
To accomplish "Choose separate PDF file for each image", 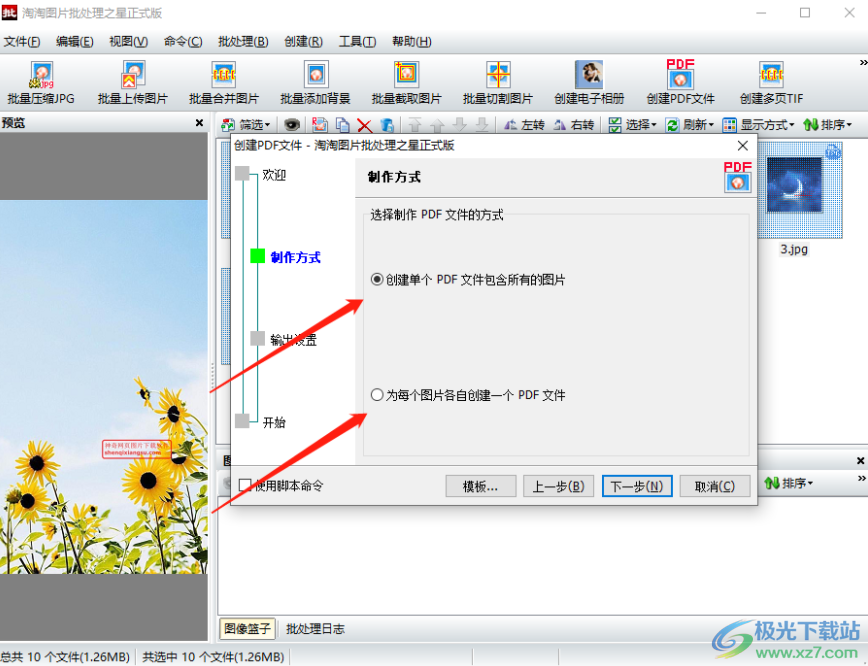I will pos(377,395).
